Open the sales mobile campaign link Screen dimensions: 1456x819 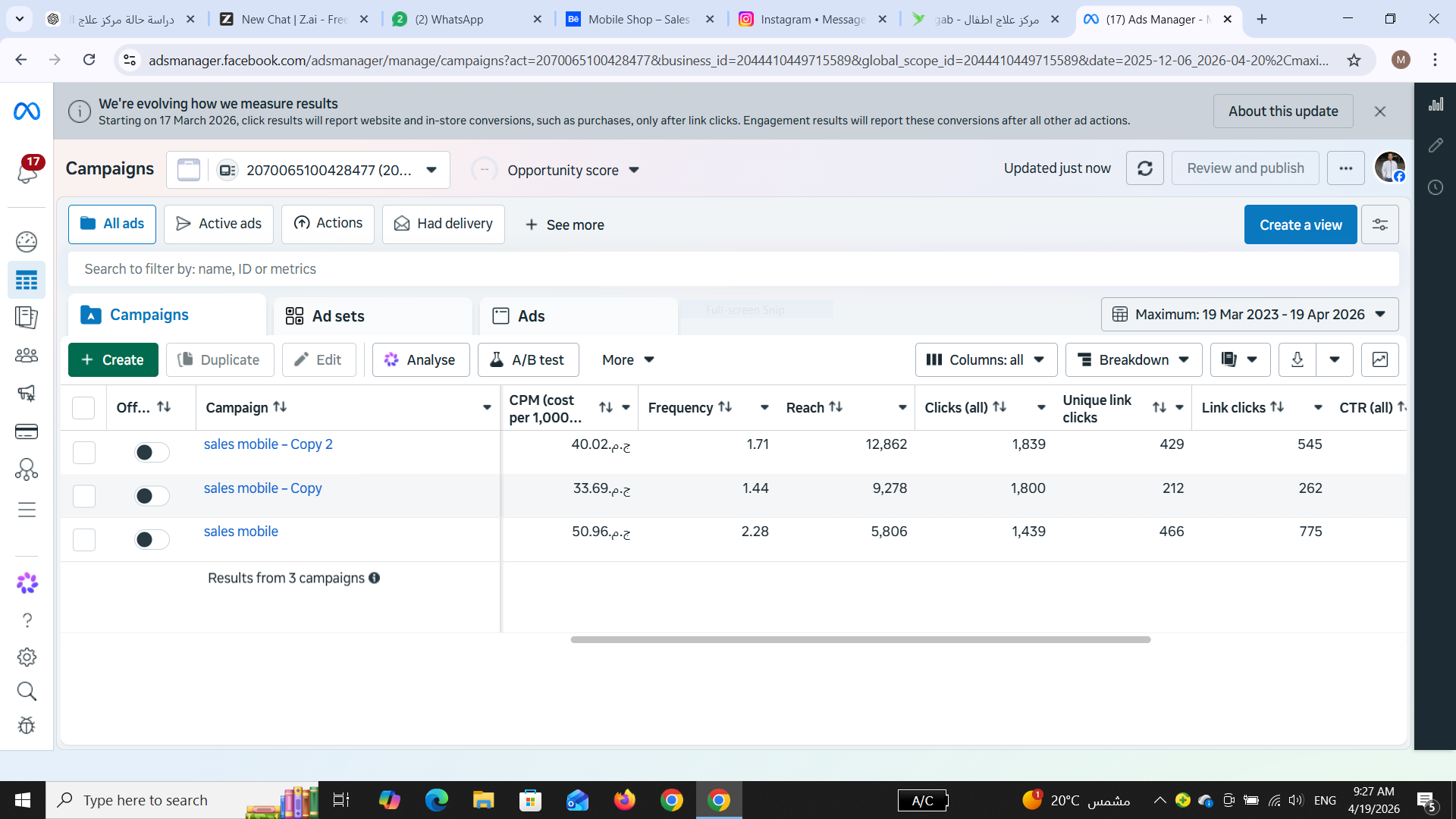(240, 532)
